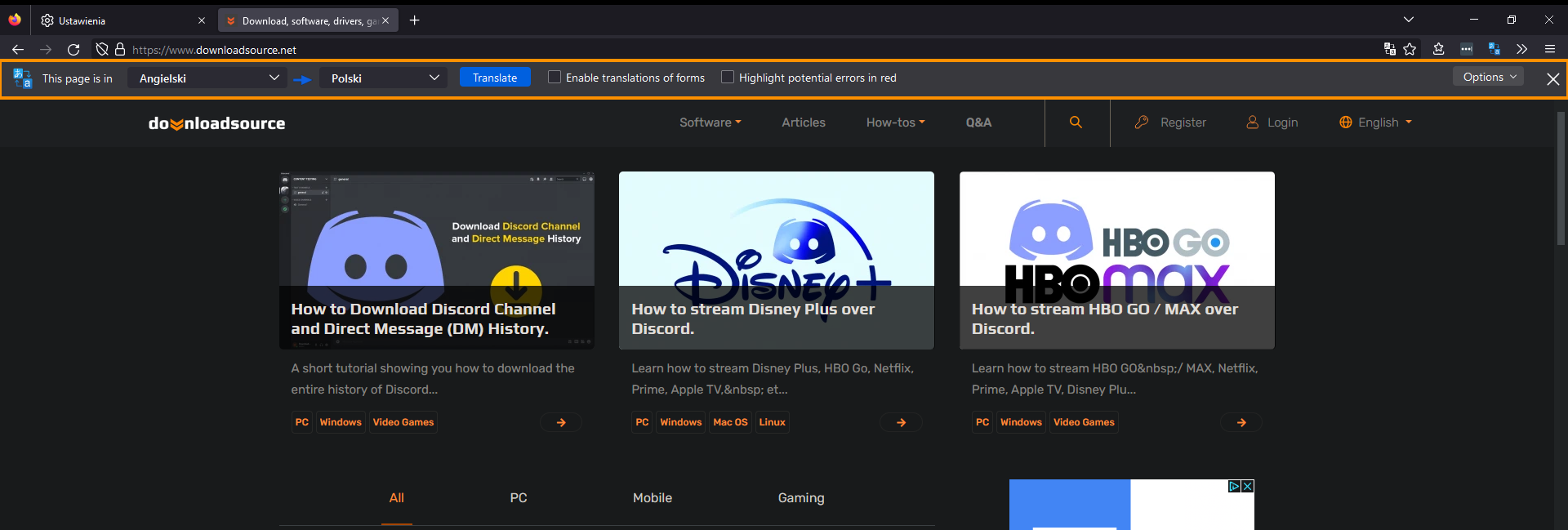Click translate icon in address bar
Screen dimensions: 1568x530
click(x=1390, y=49)
